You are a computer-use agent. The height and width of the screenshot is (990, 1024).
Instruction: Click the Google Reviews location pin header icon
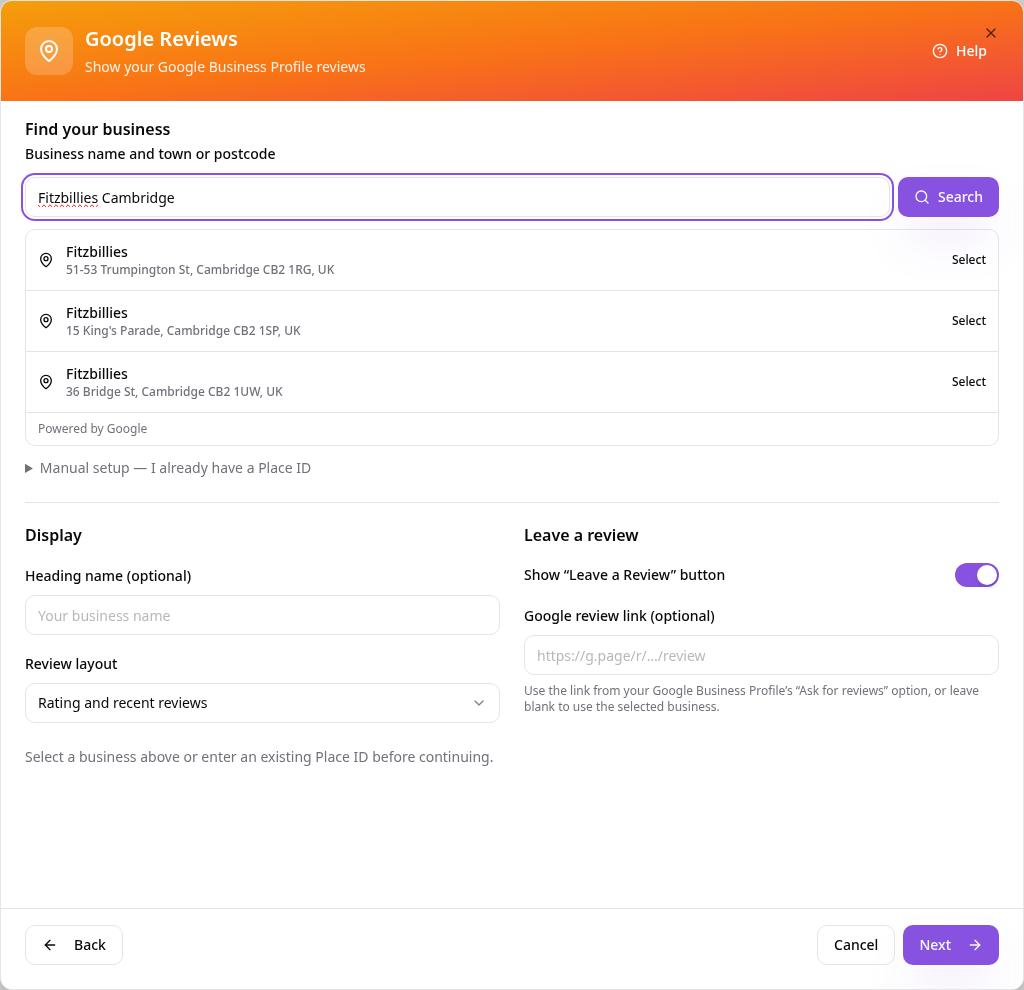(x=49, y=51)
